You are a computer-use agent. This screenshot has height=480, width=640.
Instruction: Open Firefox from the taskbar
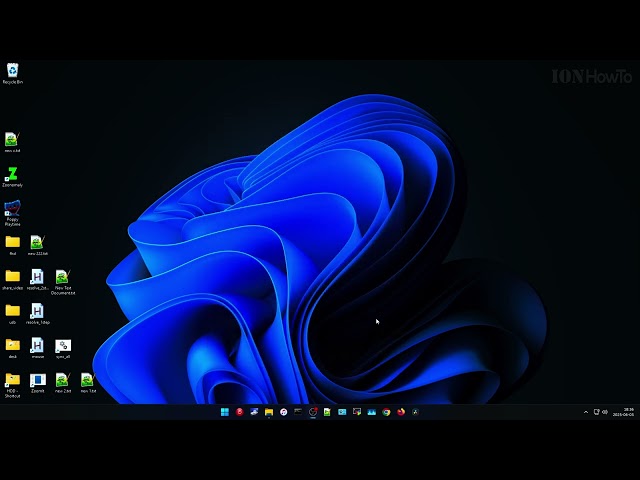click(x=401, y=412)
